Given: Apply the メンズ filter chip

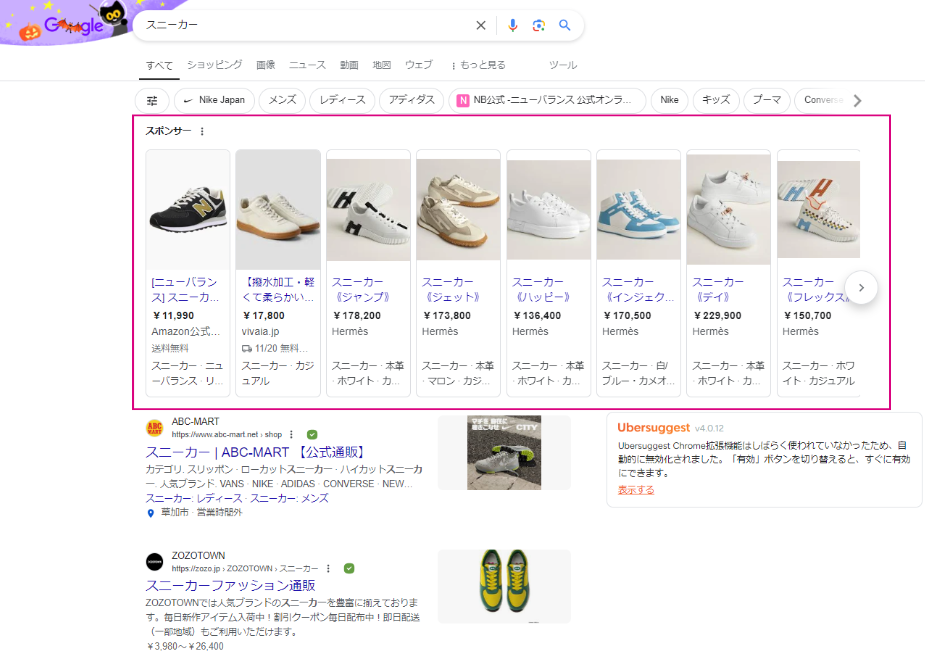Looking at the screenshot, I should (283, 100).
